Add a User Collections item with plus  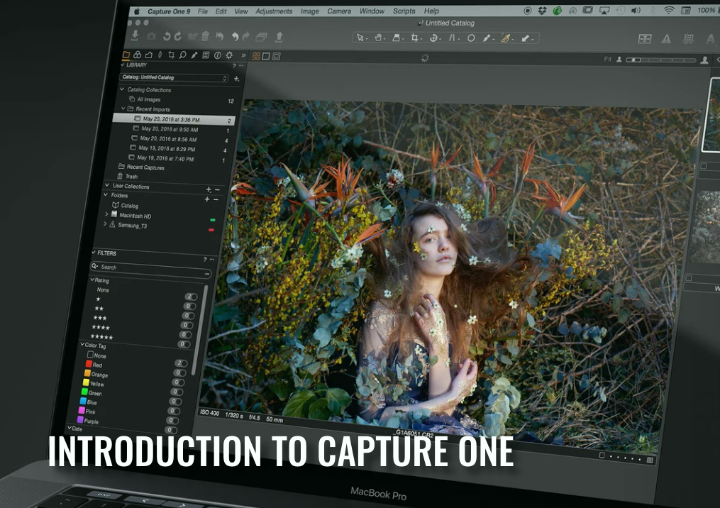(x=208, y=189)
